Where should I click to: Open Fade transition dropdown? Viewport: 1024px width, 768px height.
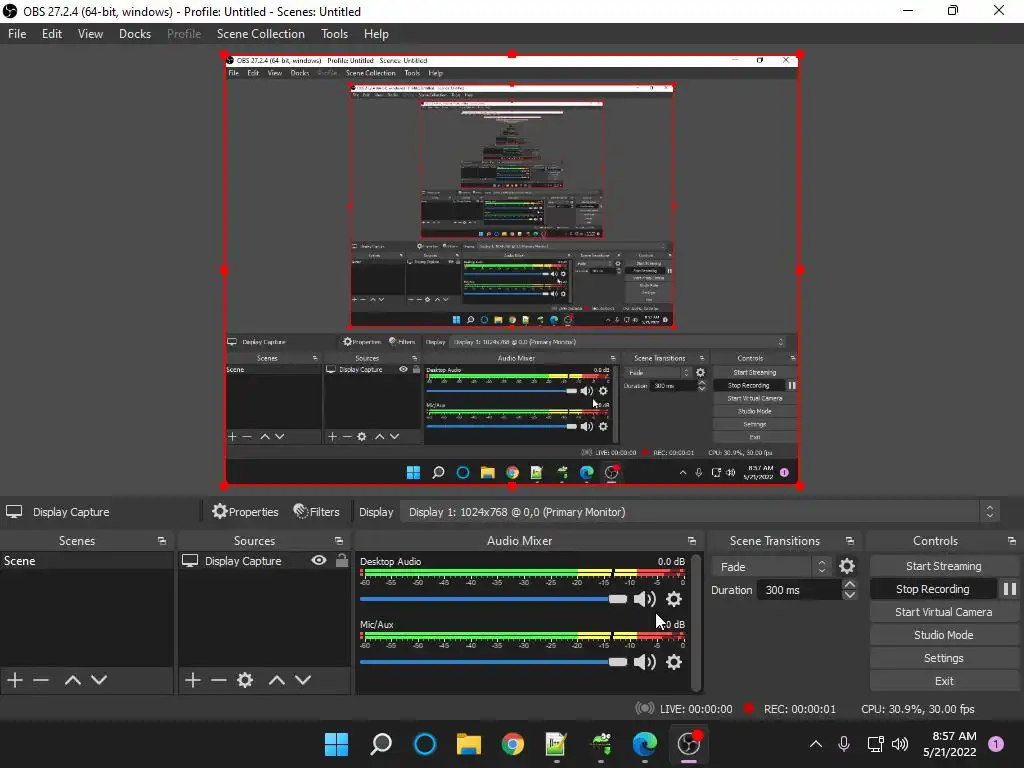(x=771, y=566)
